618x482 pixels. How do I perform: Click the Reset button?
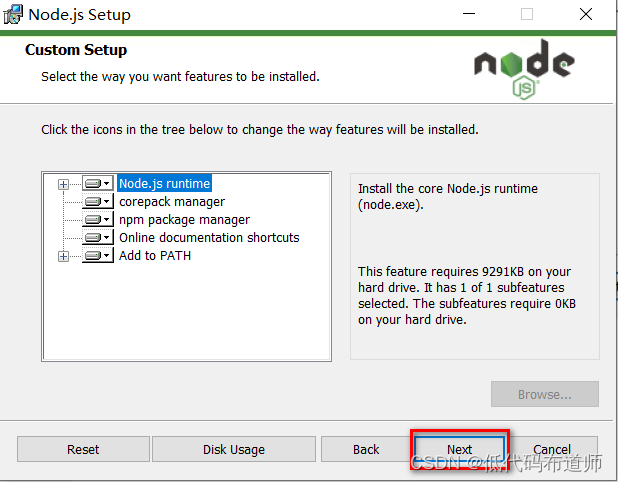click(x=83, y=449)
